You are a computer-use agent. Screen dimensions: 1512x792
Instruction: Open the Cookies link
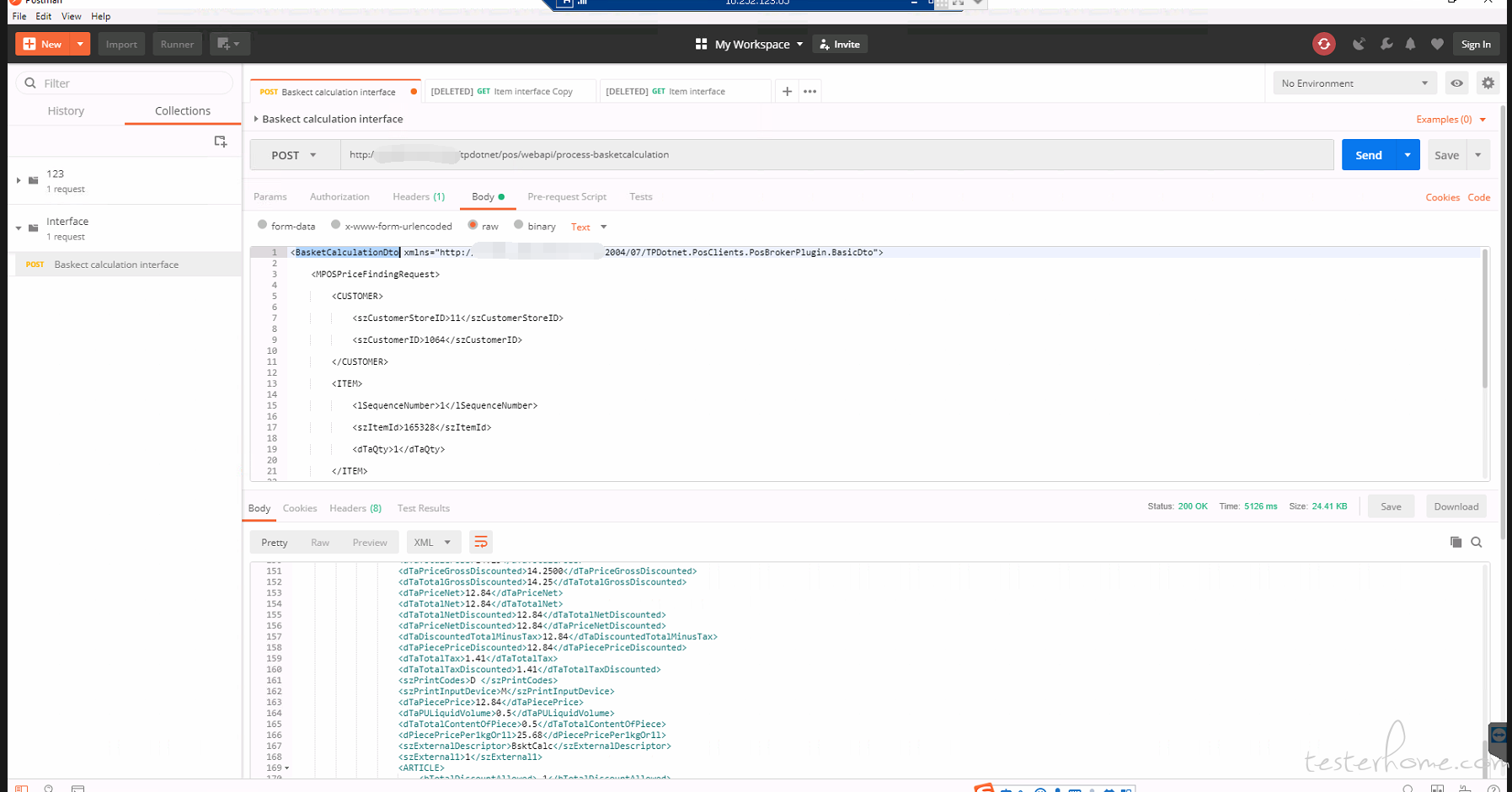coord(1442,197)
